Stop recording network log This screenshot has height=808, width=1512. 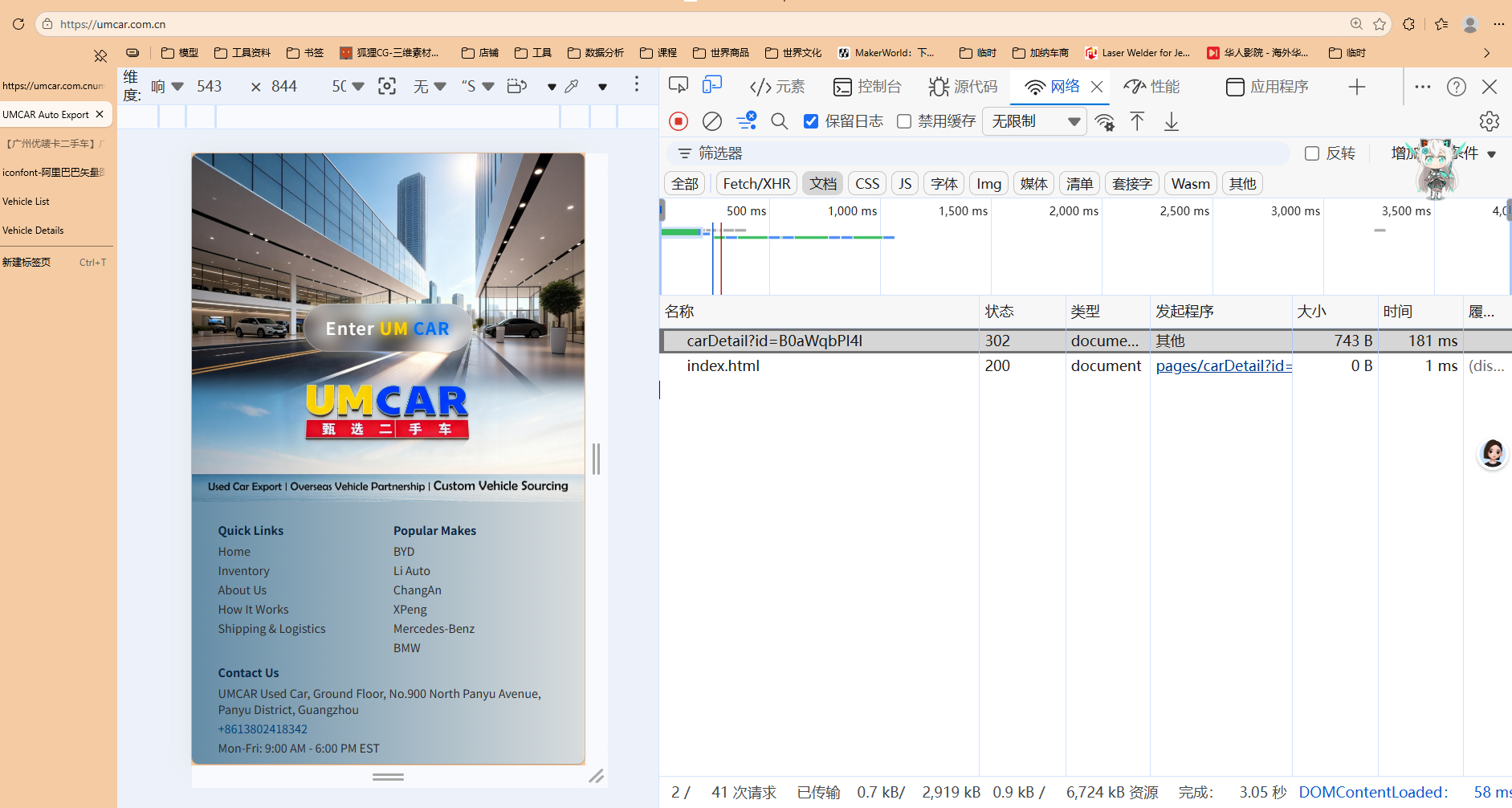point(679,121)
